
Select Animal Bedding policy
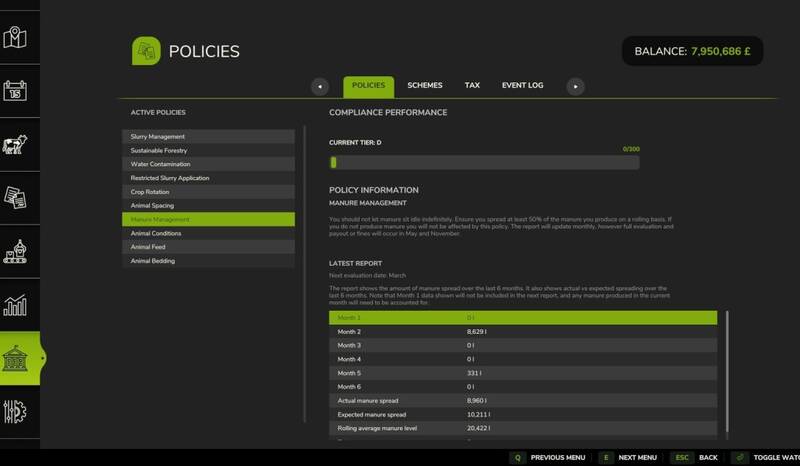pyautogui.click(x=208, y=261)
